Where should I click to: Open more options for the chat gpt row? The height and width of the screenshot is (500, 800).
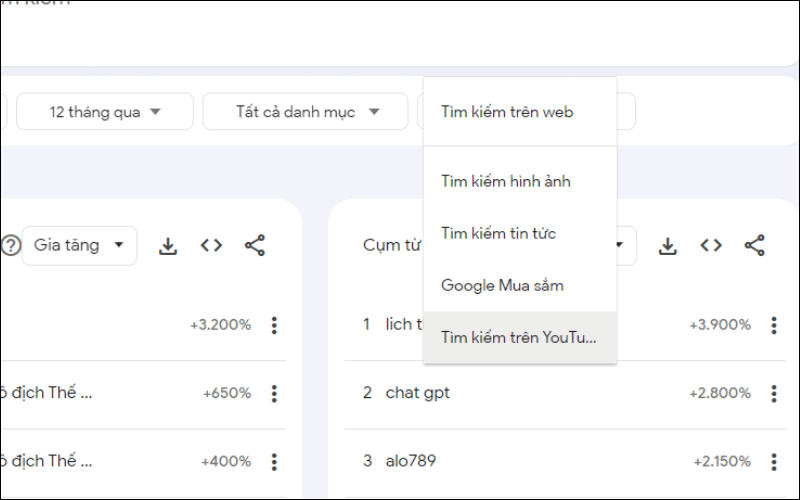[773, 393]
